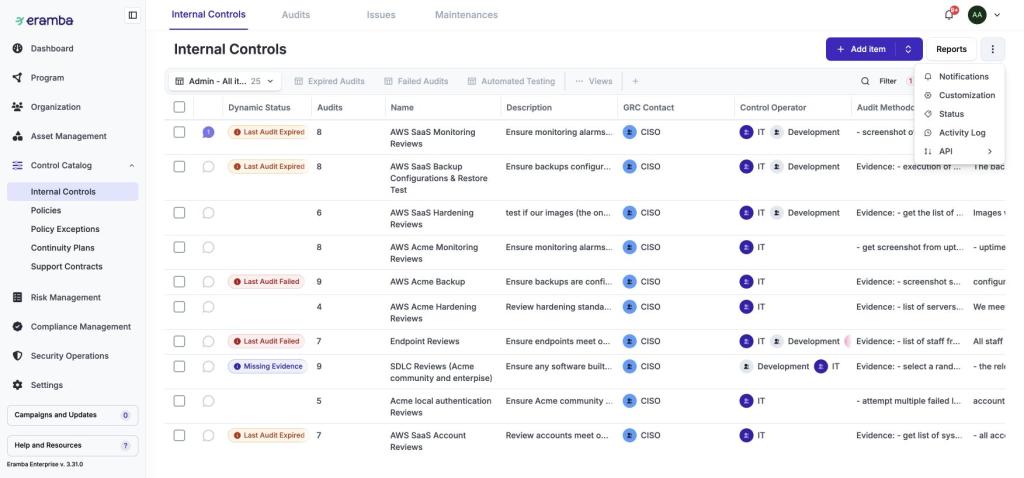The width and height of the screenshot is (1024, 478).
Task: Open the Filter button
Action: [x=888, y=81]
